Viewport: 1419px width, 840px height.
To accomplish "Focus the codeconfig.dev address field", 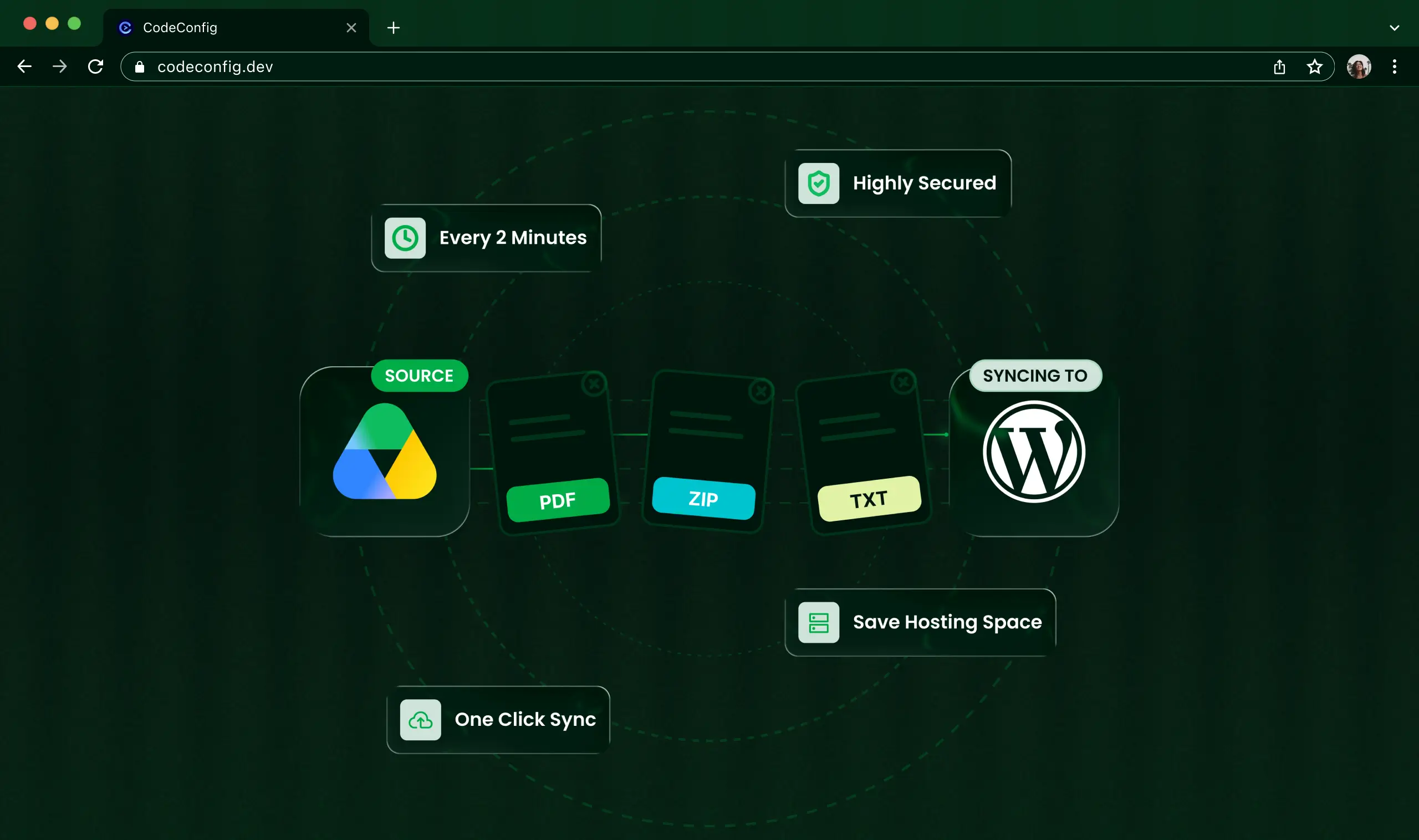I will [x=727, y=67].
